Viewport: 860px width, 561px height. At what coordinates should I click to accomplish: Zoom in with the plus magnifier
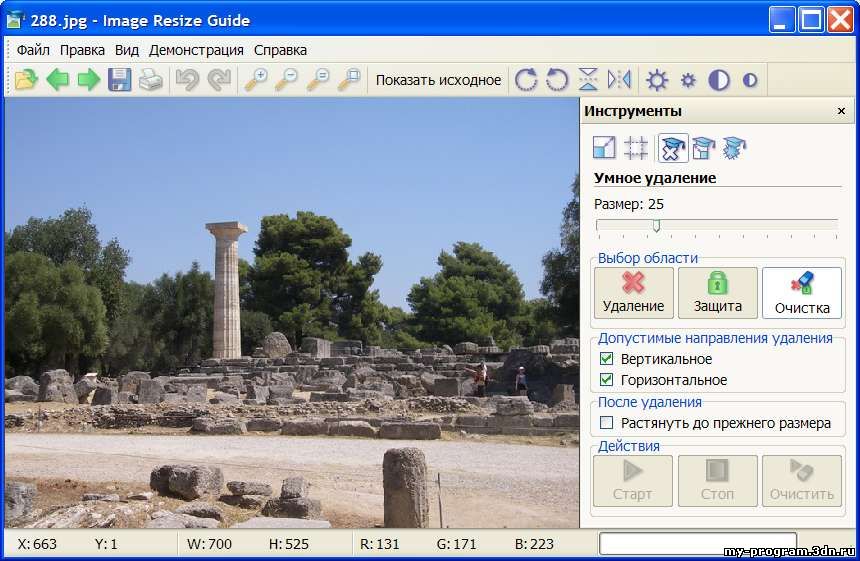point(256,80)
